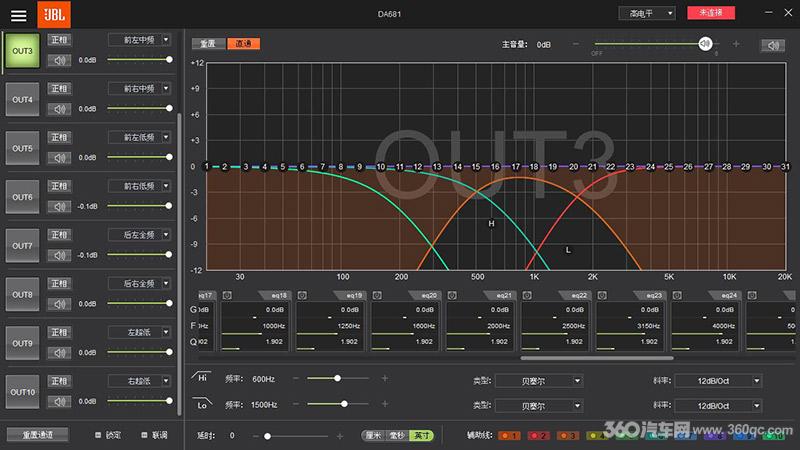Screen dimensions: 800x450
Task: Click EQ point 17 on the graph
Action: pos(516,167)
